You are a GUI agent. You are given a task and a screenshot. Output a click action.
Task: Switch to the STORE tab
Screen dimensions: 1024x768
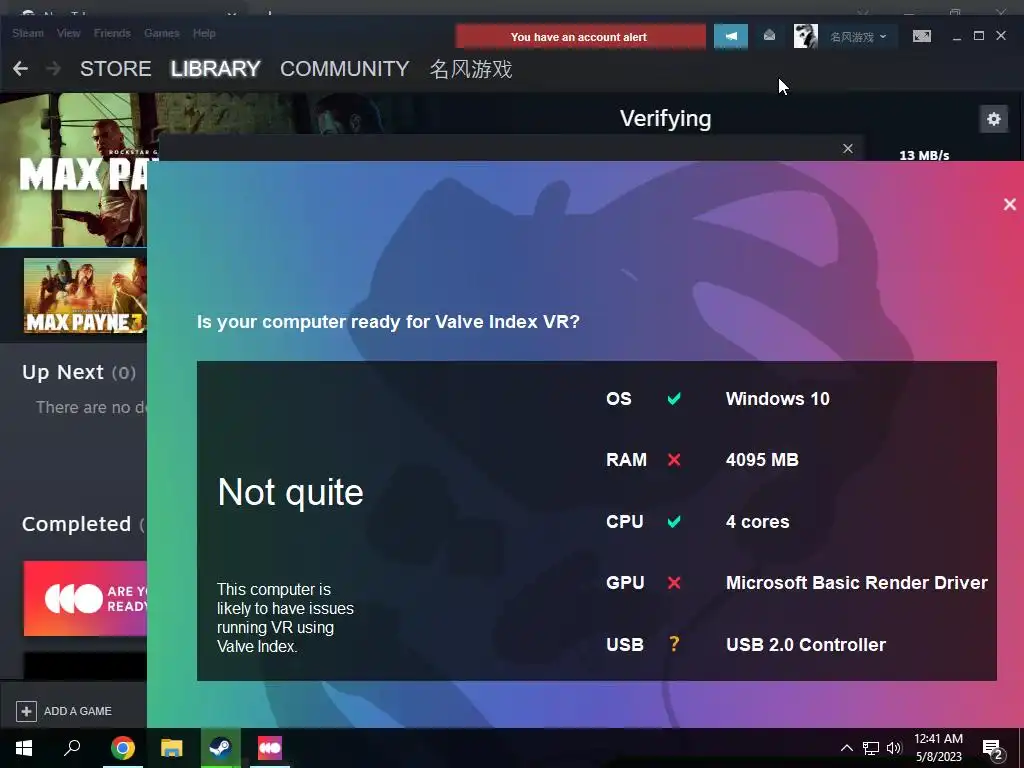116,69
